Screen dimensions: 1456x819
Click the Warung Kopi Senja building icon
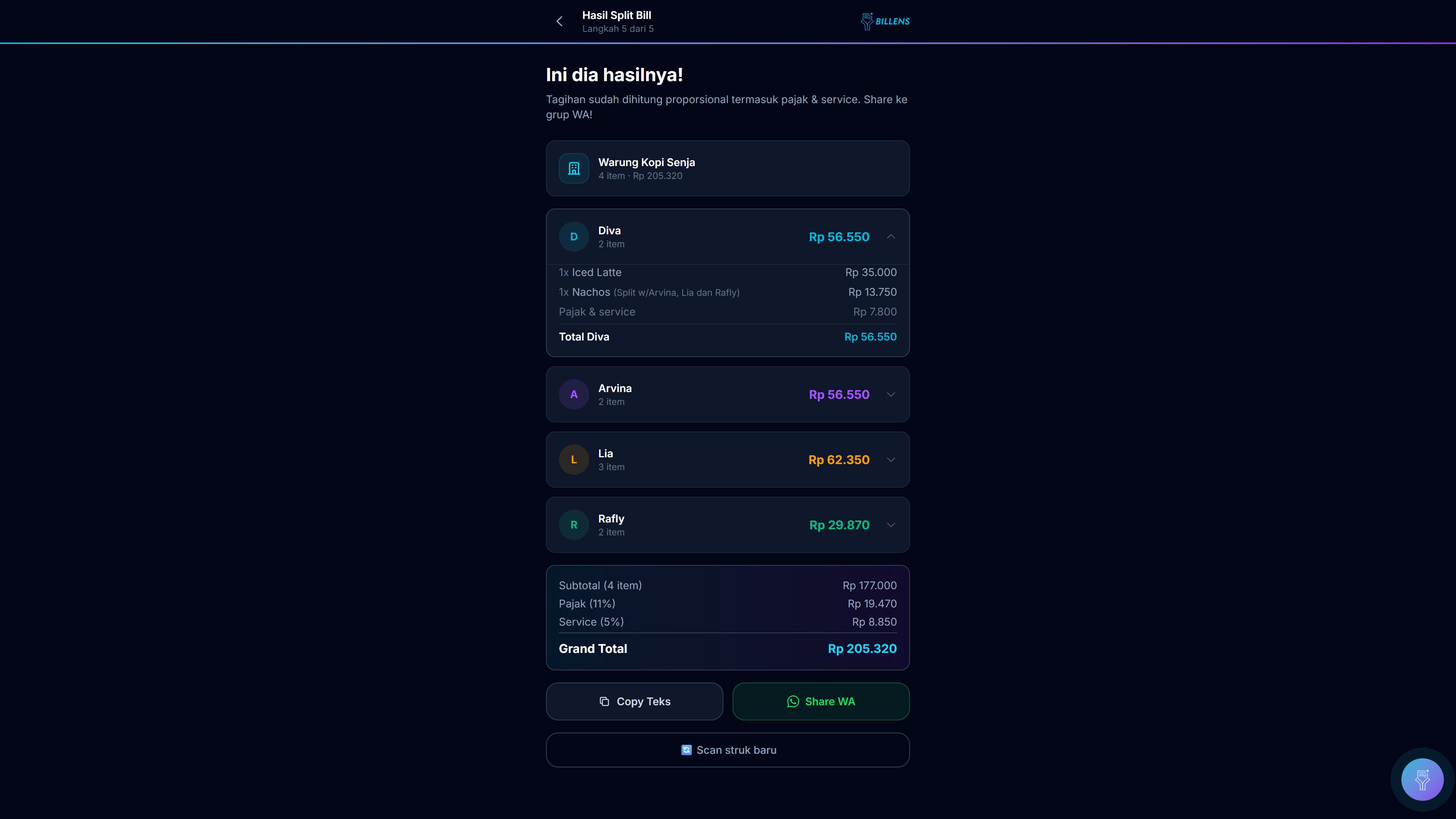pos(574,168)
